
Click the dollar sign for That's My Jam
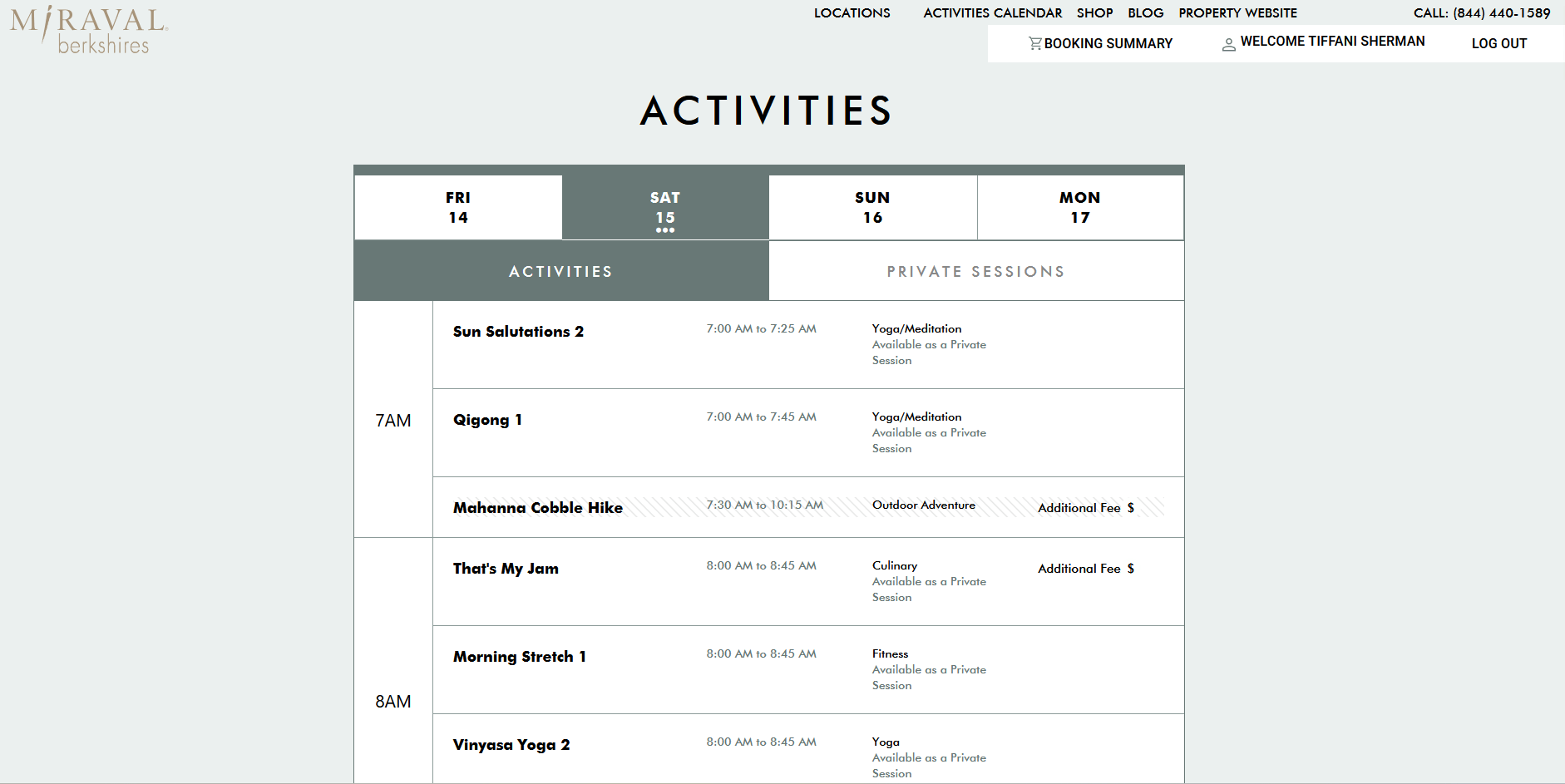pyautogui.click(x=1130, y=569)
